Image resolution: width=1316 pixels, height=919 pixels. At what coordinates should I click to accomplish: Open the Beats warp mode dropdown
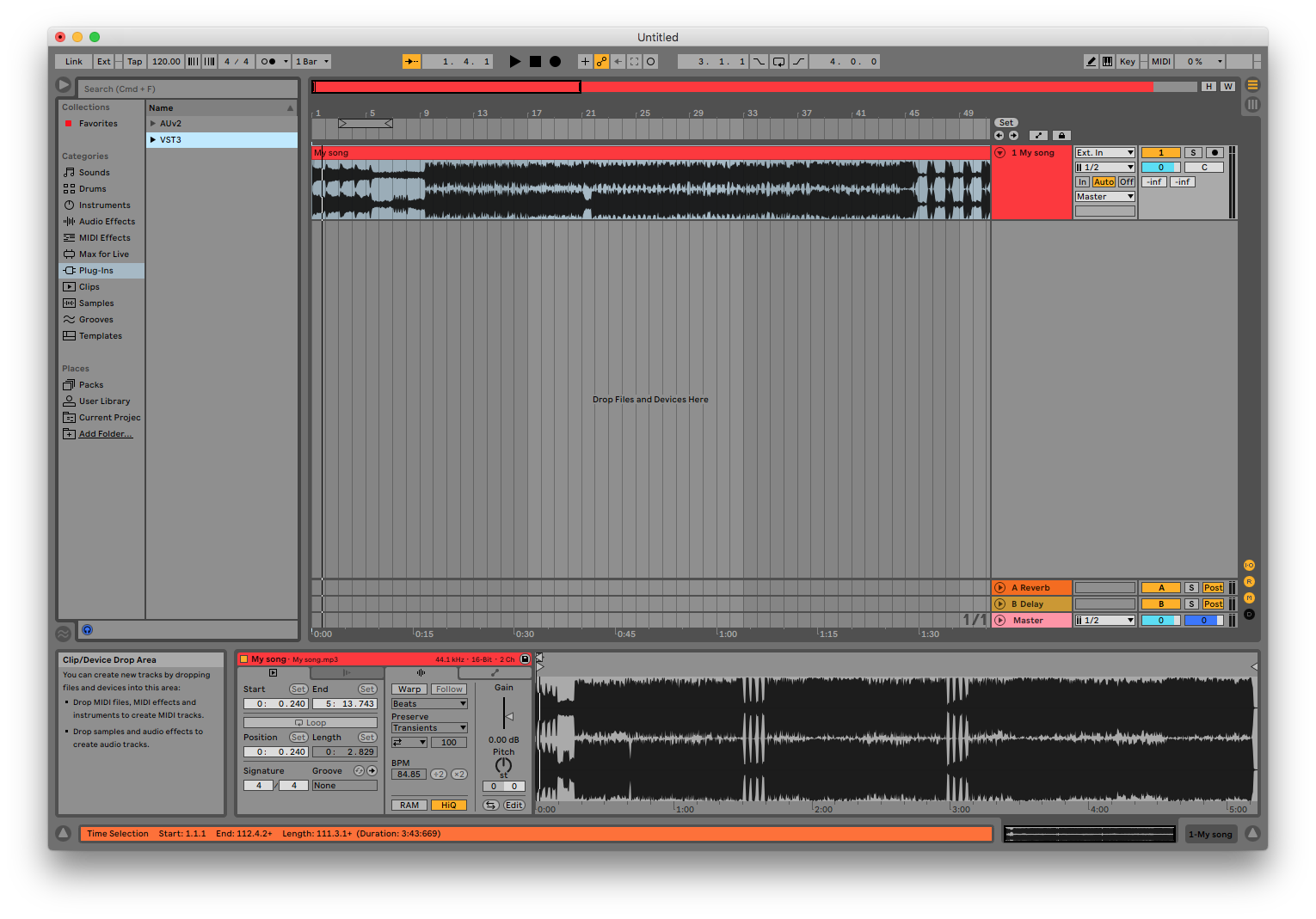point(428,704)
